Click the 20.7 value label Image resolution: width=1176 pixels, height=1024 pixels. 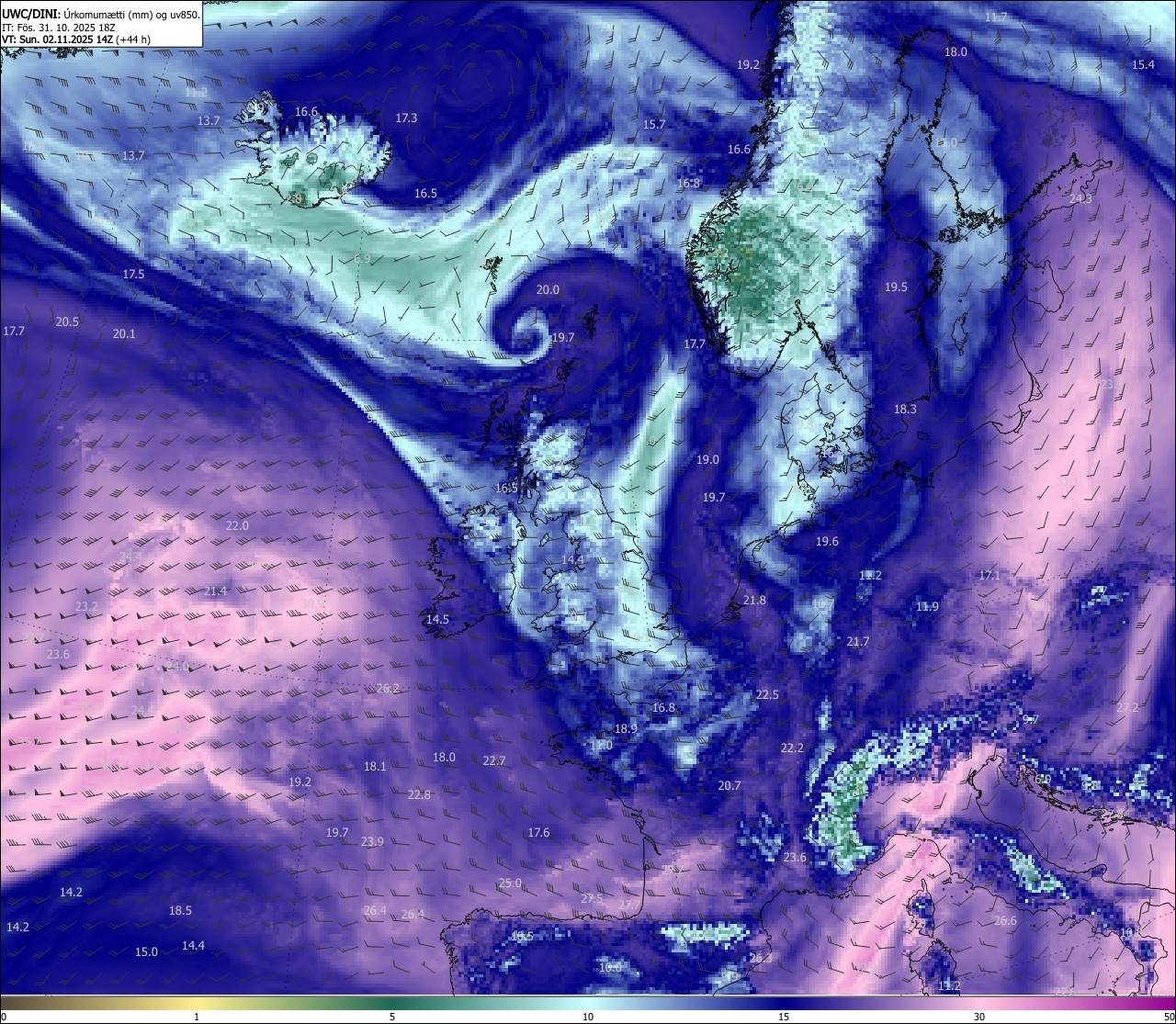point(729,785)
